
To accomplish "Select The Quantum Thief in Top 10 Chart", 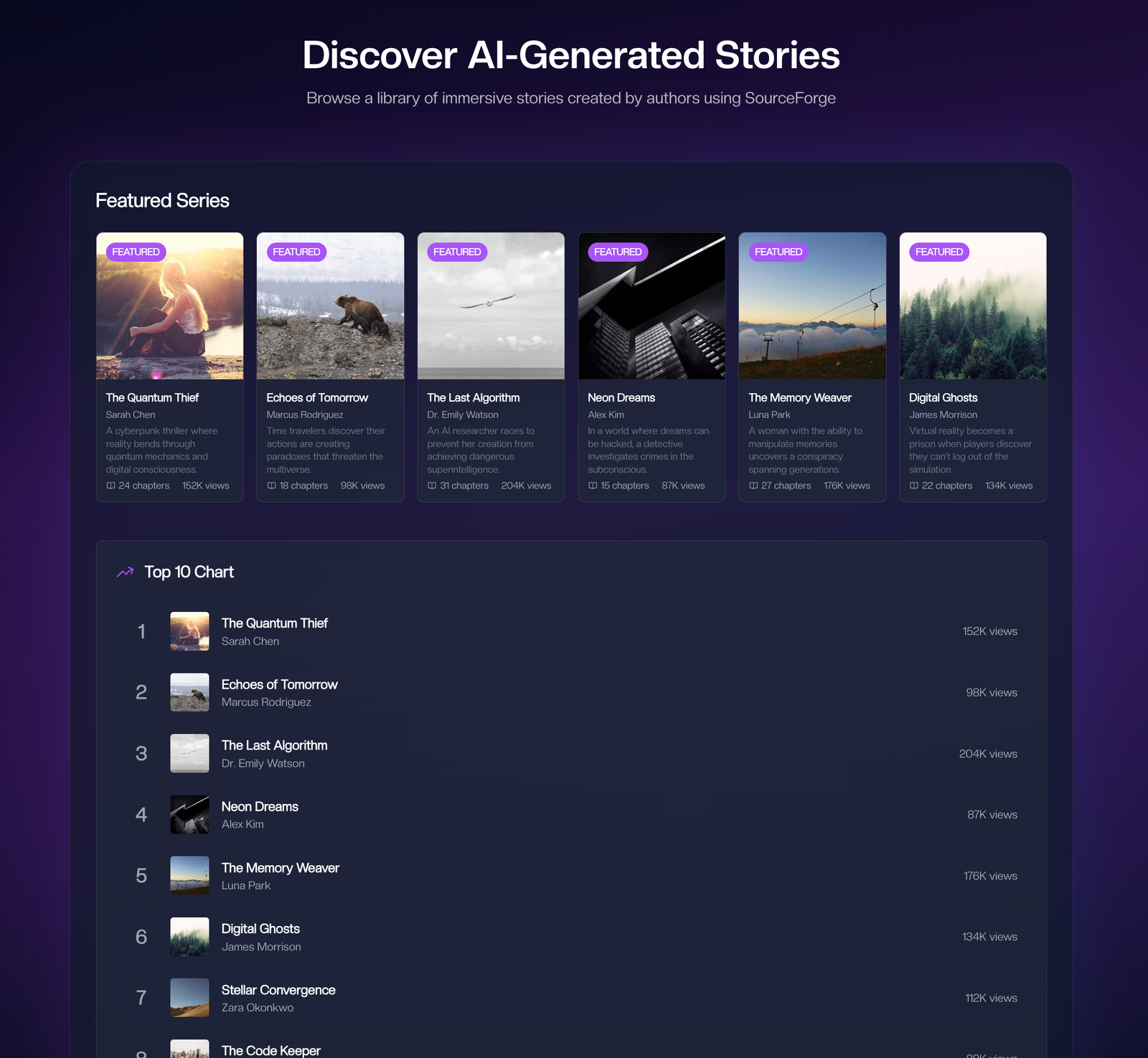I will (571, 631).
